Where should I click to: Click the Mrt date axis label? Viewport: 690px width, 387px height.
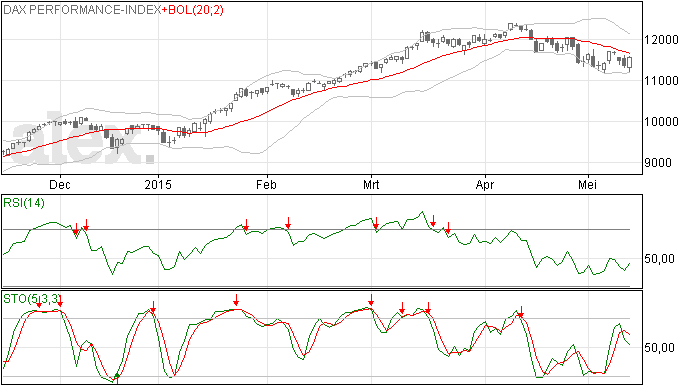click(x=371, y=184)
